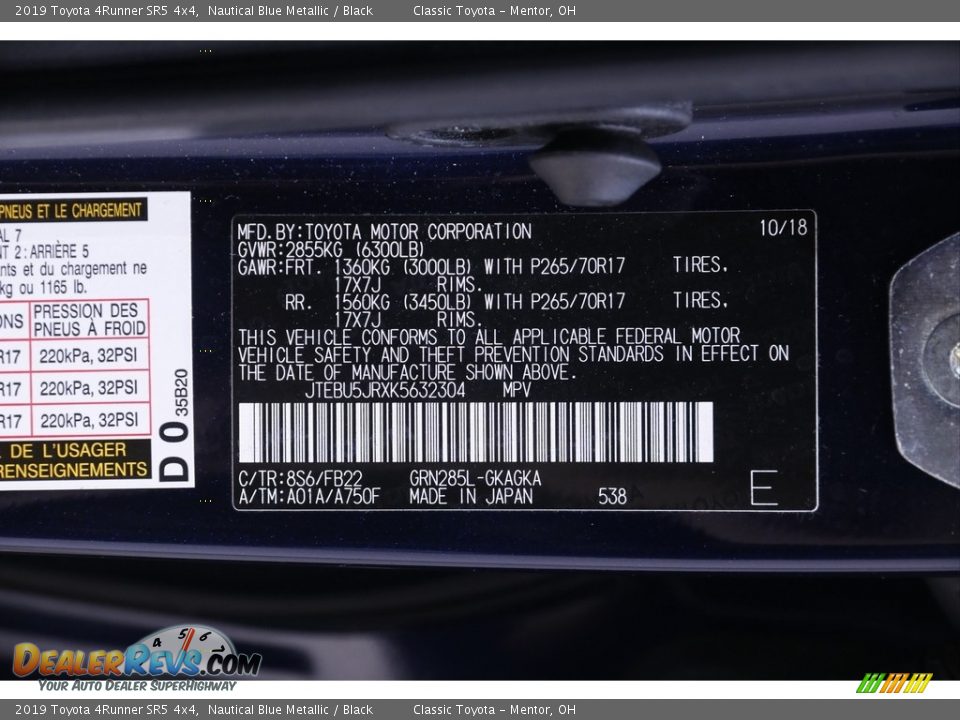Image resolution: width=960 pixels, height=720 pixels.
Task: Click the Your Auto Dealer SuperHighway tagline
Action: [x=137, y=685]
